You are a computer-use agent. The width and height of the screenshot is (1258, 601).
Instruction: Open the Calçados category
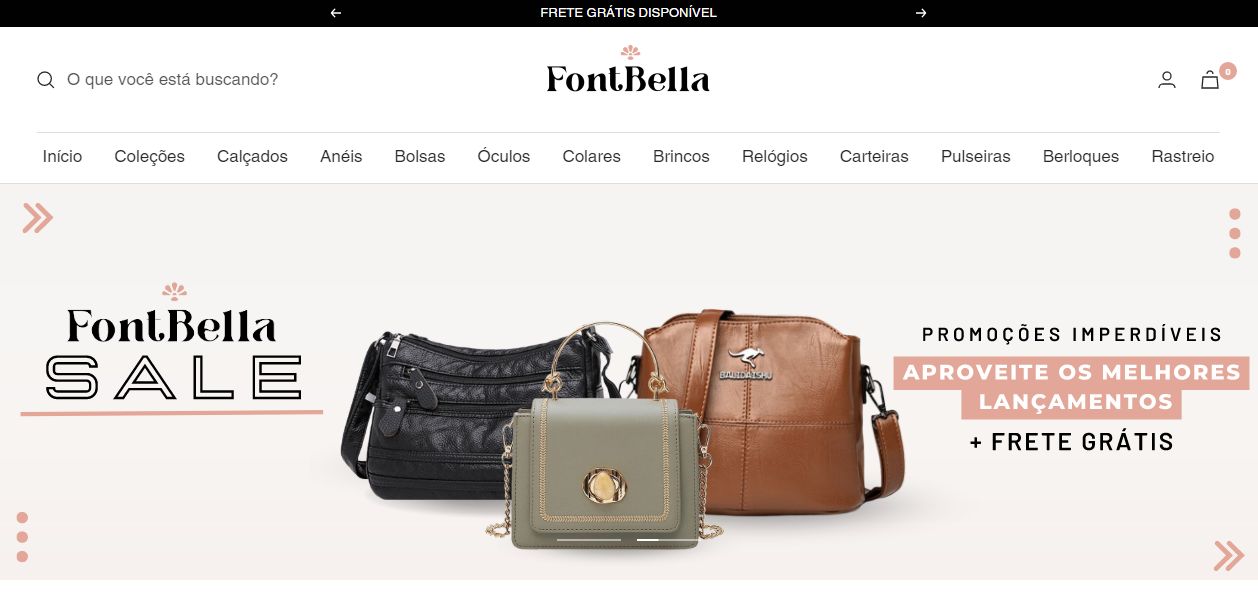click(x=252, y=156)
